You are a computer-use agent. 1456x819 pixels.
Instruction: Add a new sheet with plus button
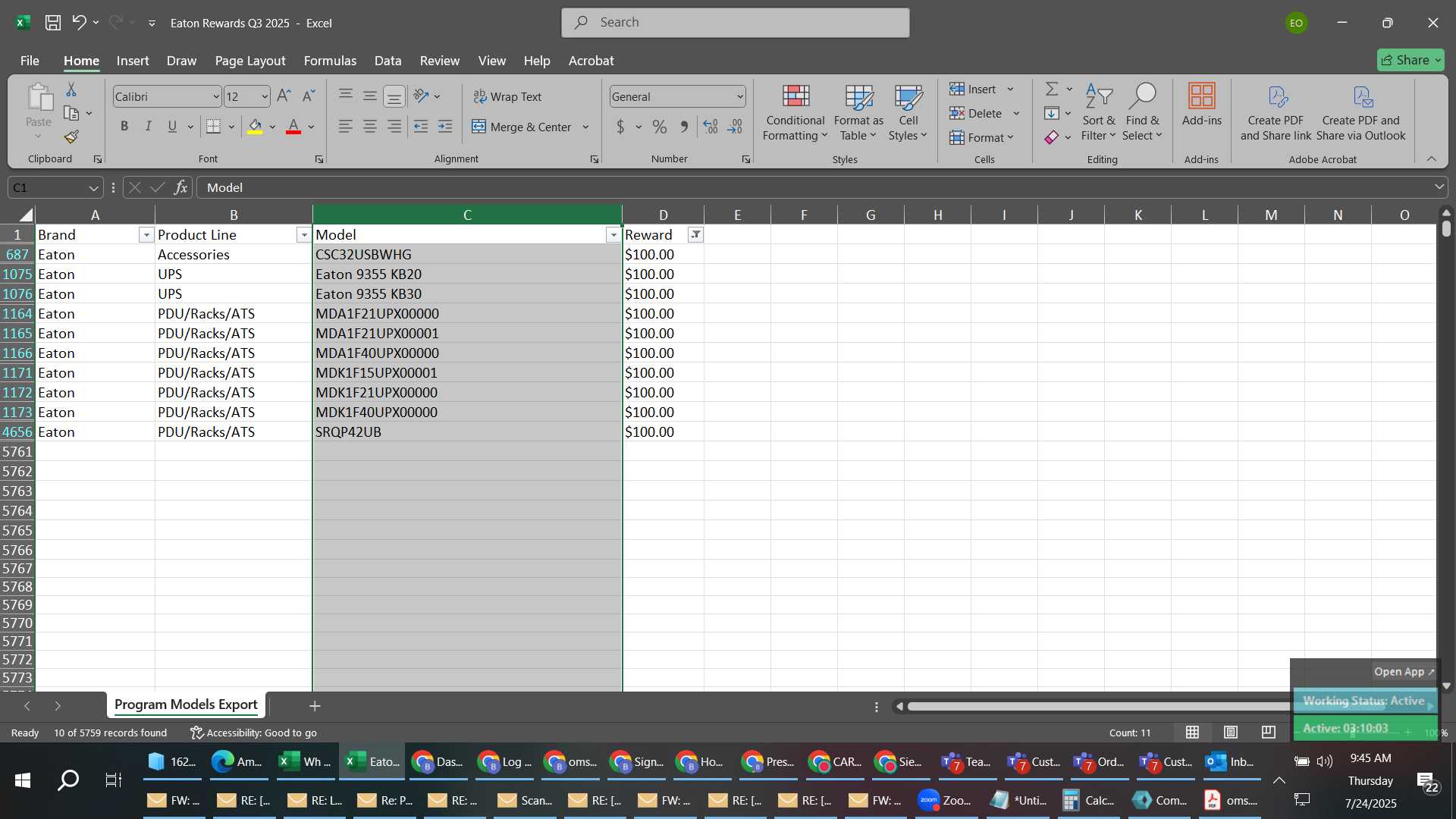(315, 706)
